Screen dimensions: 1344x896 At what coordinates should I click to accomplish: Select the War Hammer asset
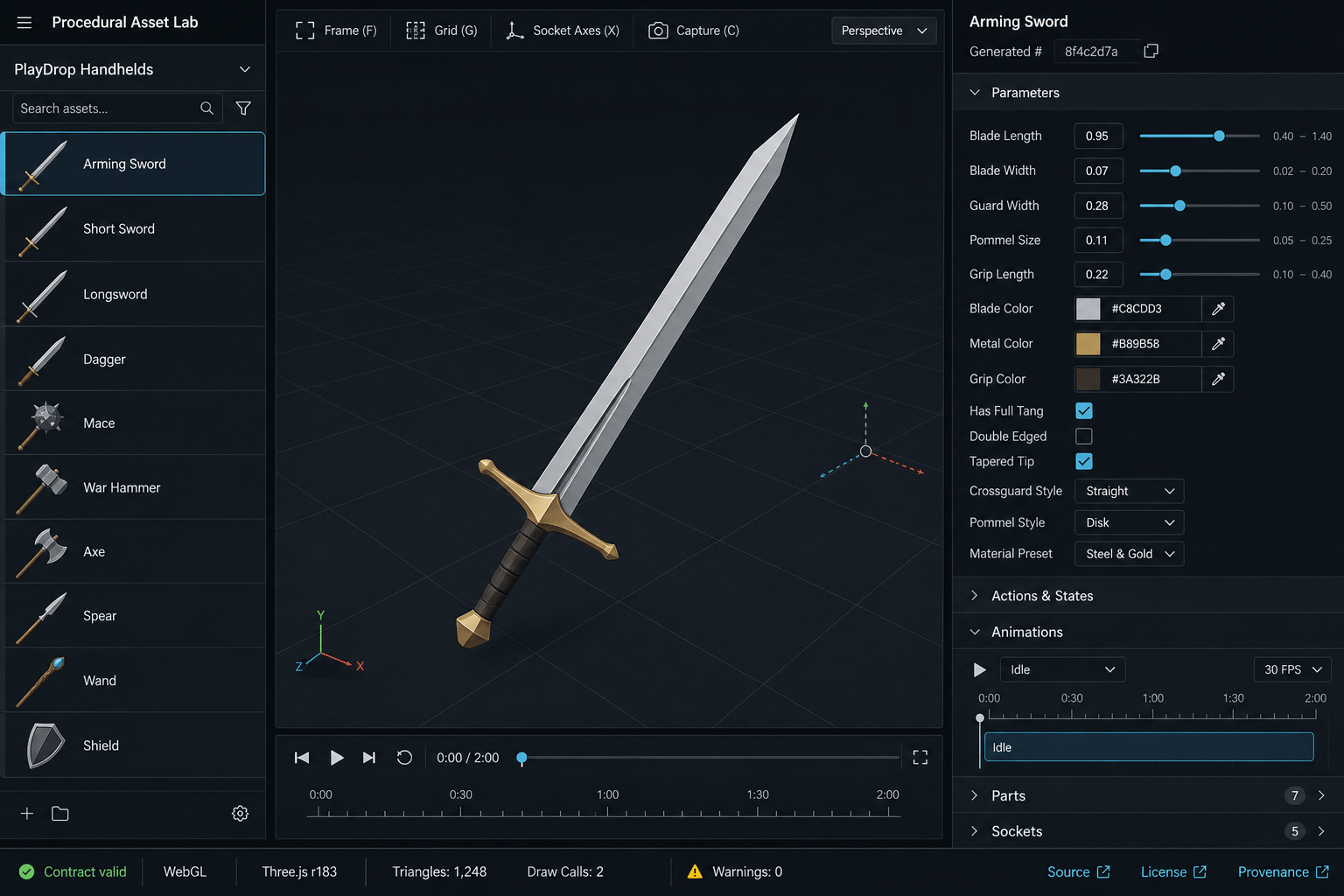pos(135,487)
